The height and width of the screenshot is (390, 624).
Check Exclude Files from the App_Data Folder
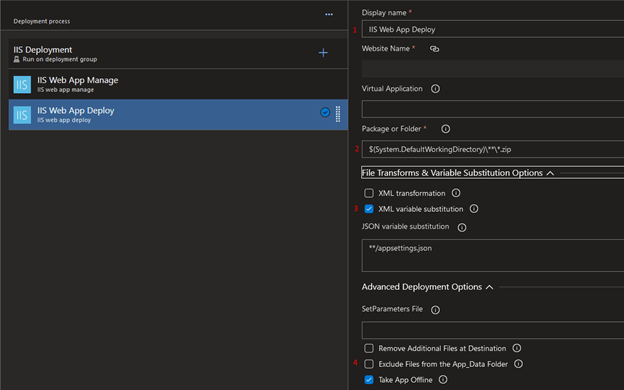369,364
